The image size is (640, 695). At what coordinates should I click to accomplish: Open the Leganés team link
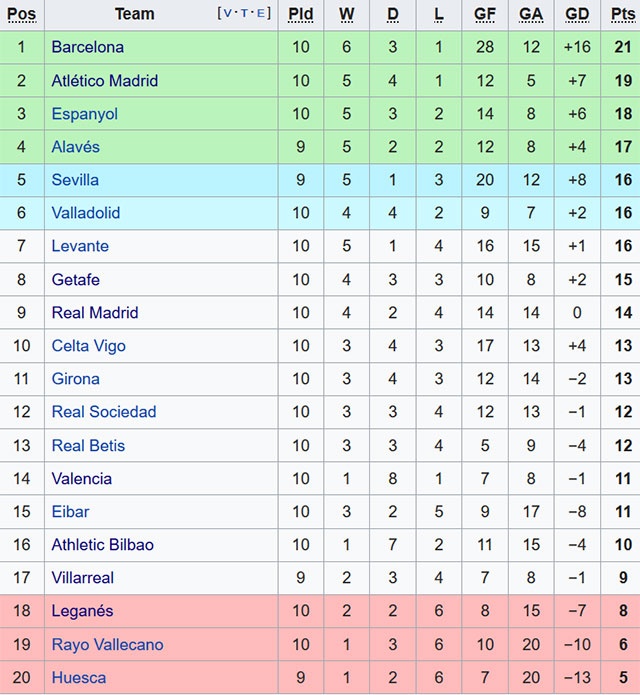point(82,611)
